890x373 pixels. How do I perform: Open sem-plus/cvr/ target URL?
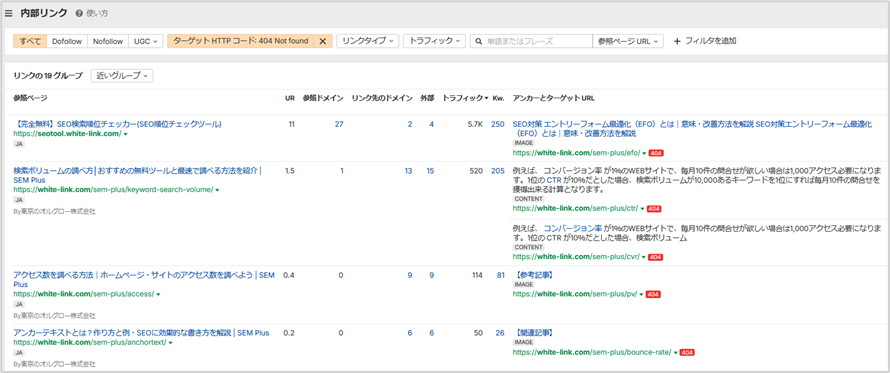[x=576, y=257]
